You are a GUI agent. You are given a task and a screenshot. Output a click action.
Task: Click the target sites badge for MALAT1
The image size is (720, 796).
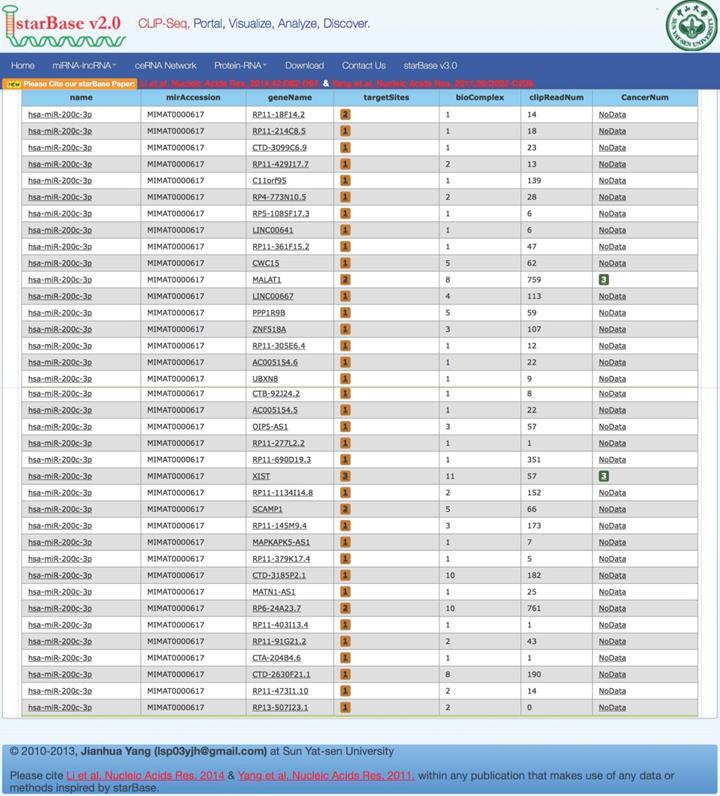[x=345, y=280]
